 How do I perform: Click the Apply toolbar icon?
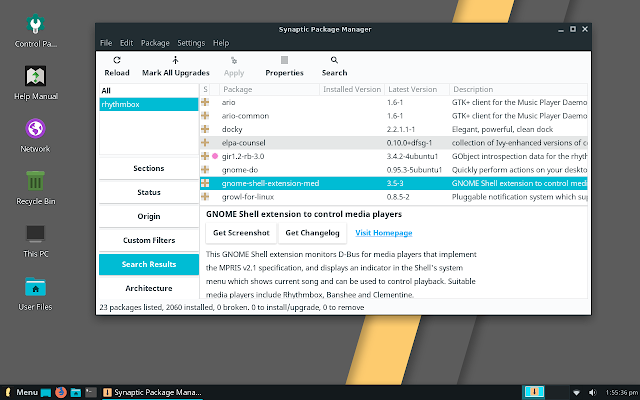[x=234, y=60]
